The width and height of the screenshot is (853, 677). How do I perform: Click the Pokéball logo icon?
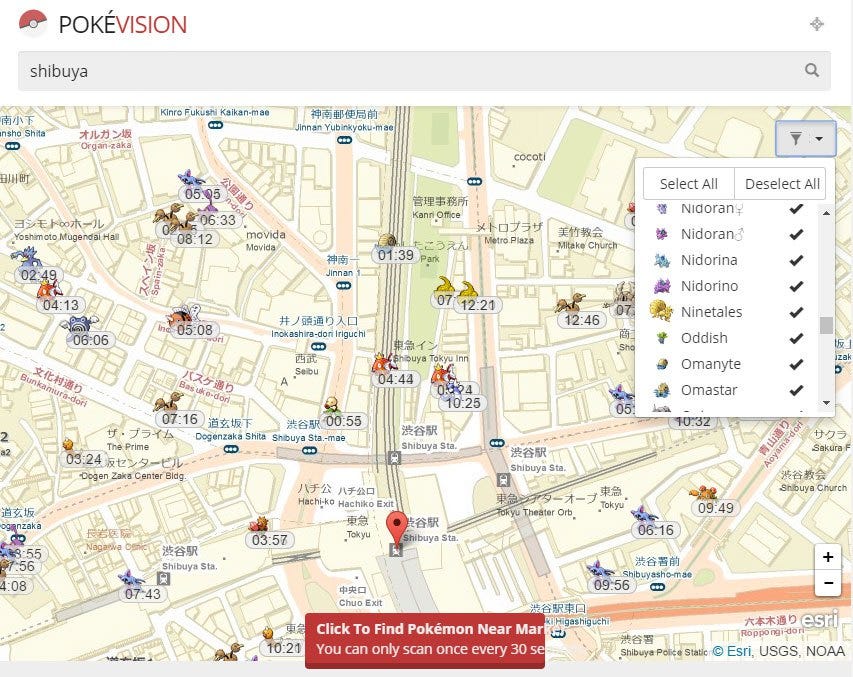coord(33,23)
